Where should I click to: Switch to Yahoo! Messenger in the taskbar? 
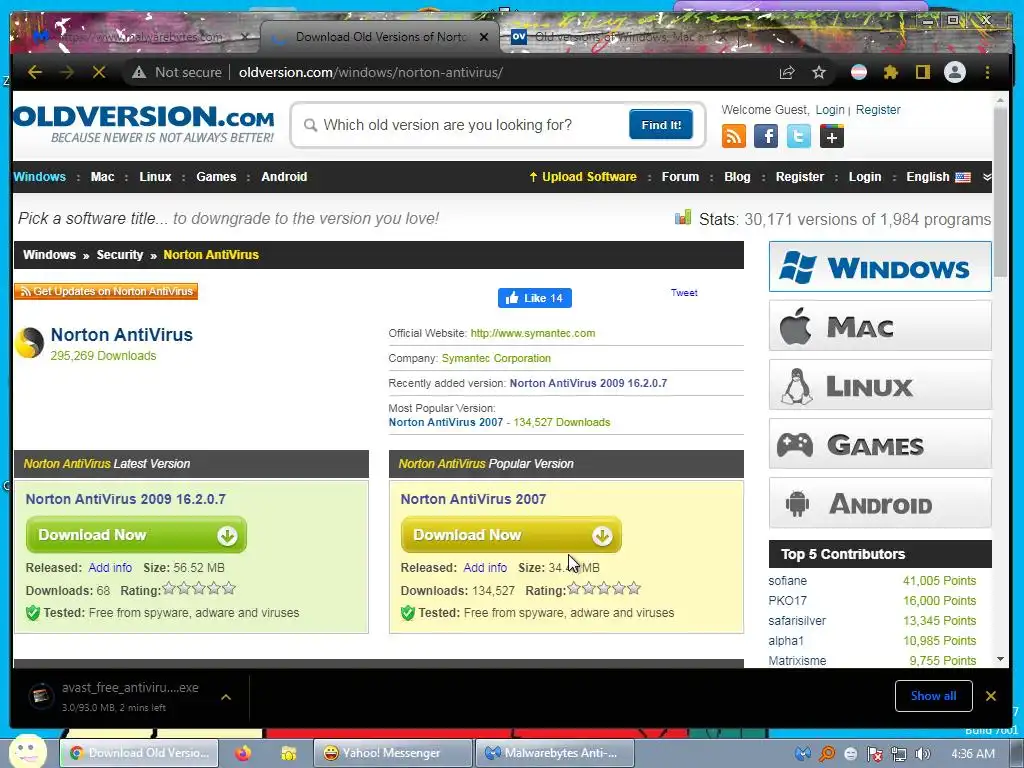[x=392, y=753]
